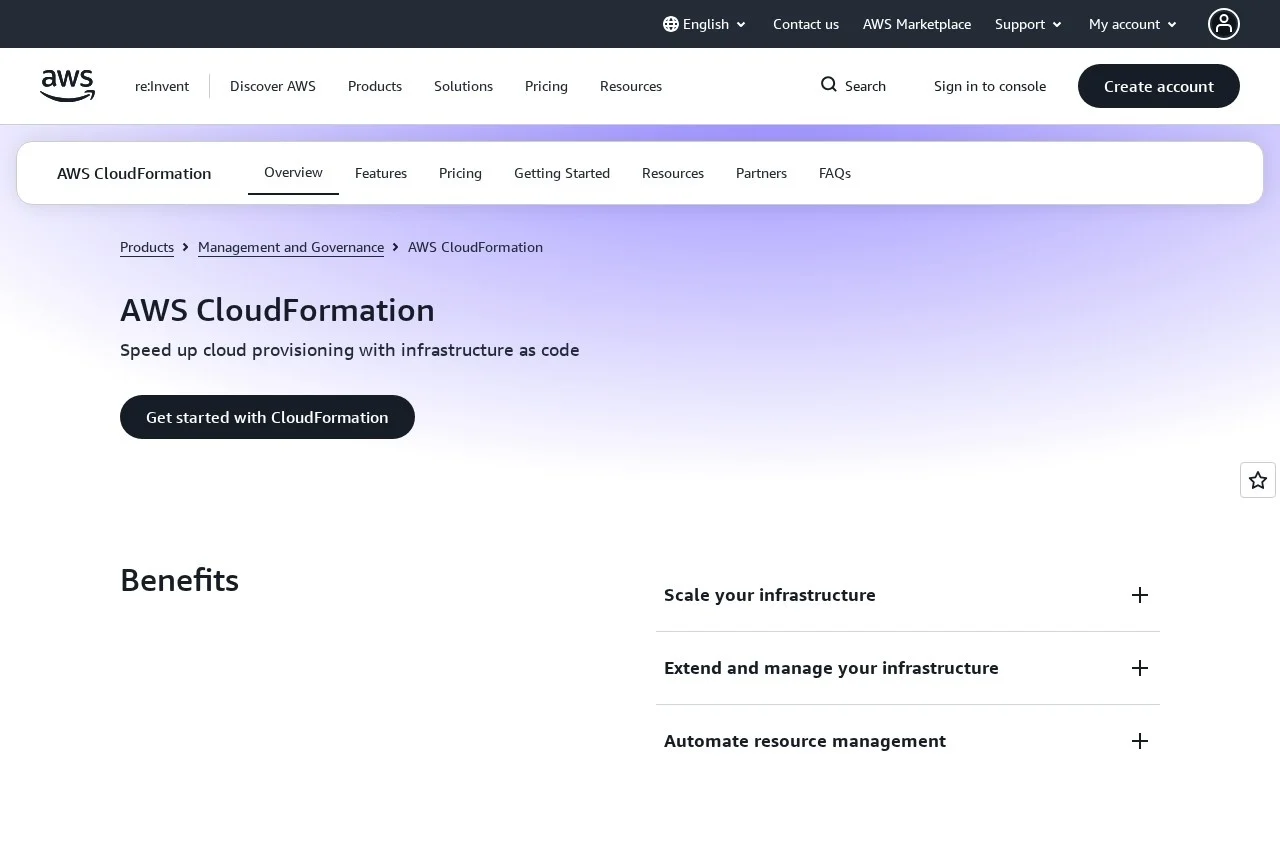
Task: Expand Scale your infrastructure section
Action: (x=908, y=595)
